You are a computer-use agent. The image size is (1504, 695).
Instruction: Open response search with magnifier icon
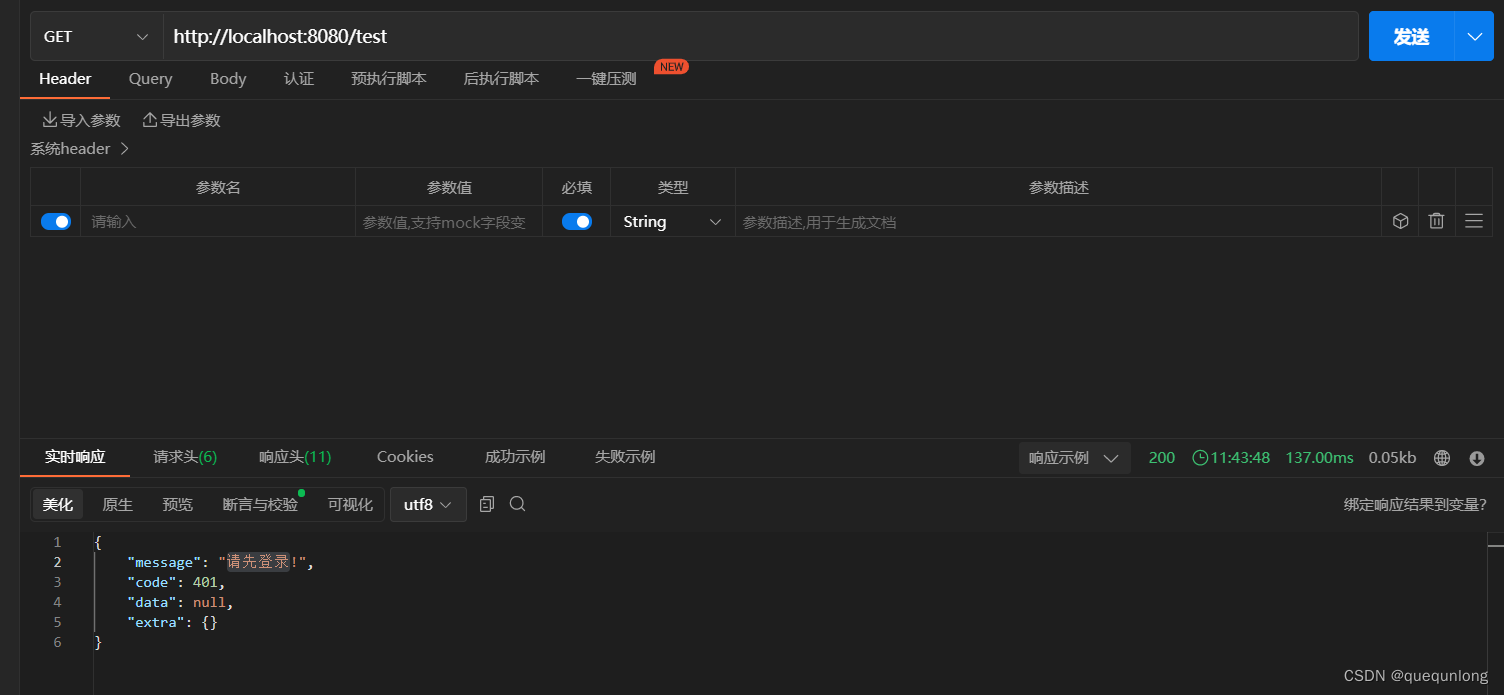tap(517, 503)
